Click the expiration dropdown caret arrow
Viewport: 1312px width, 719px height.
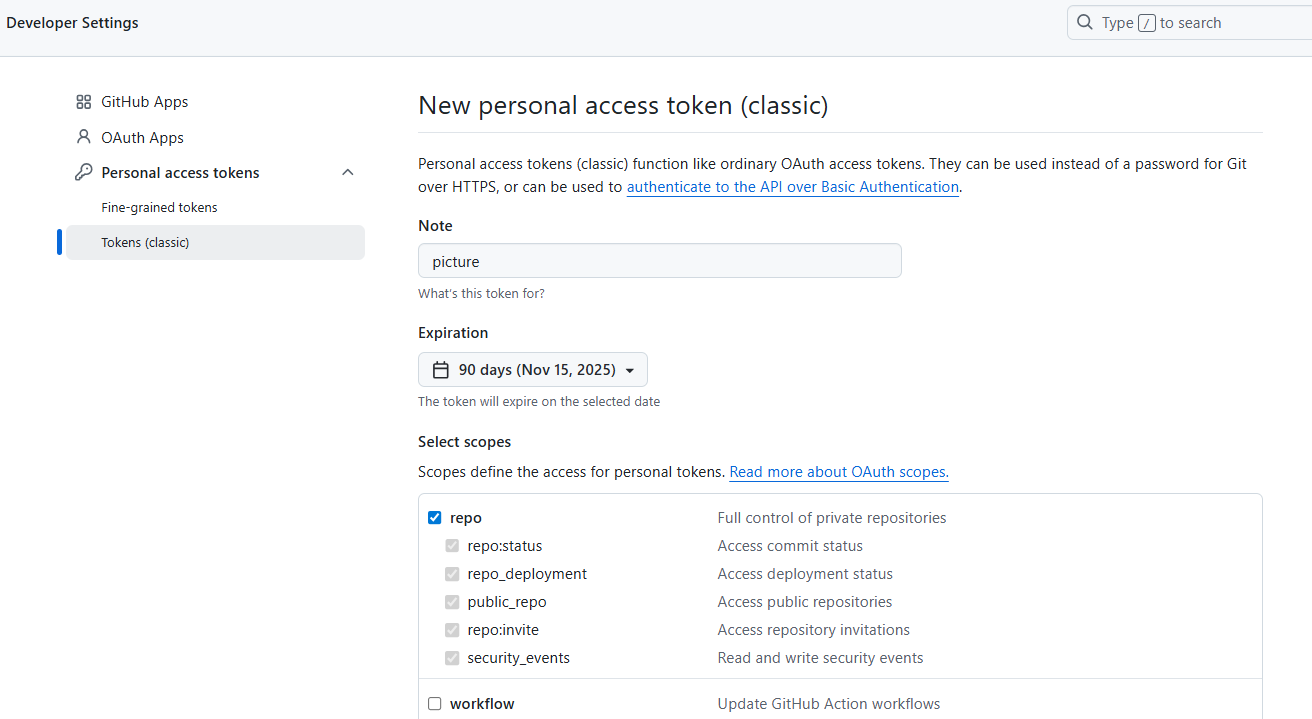[x=630, y=371]
